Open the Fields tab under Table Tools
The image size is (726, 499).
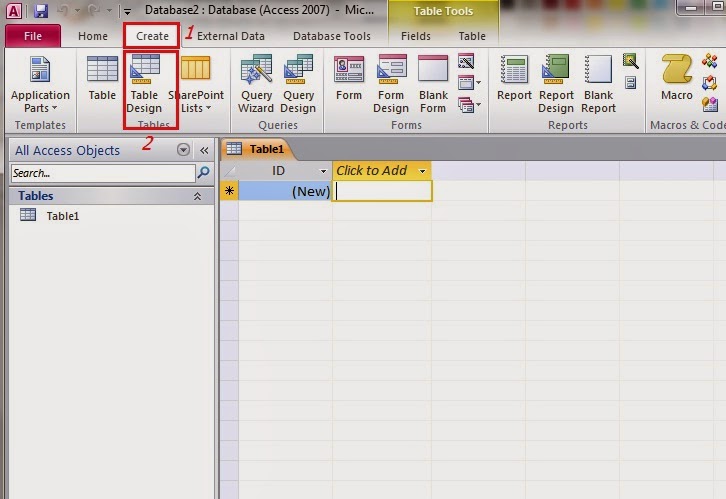point(415,36)
